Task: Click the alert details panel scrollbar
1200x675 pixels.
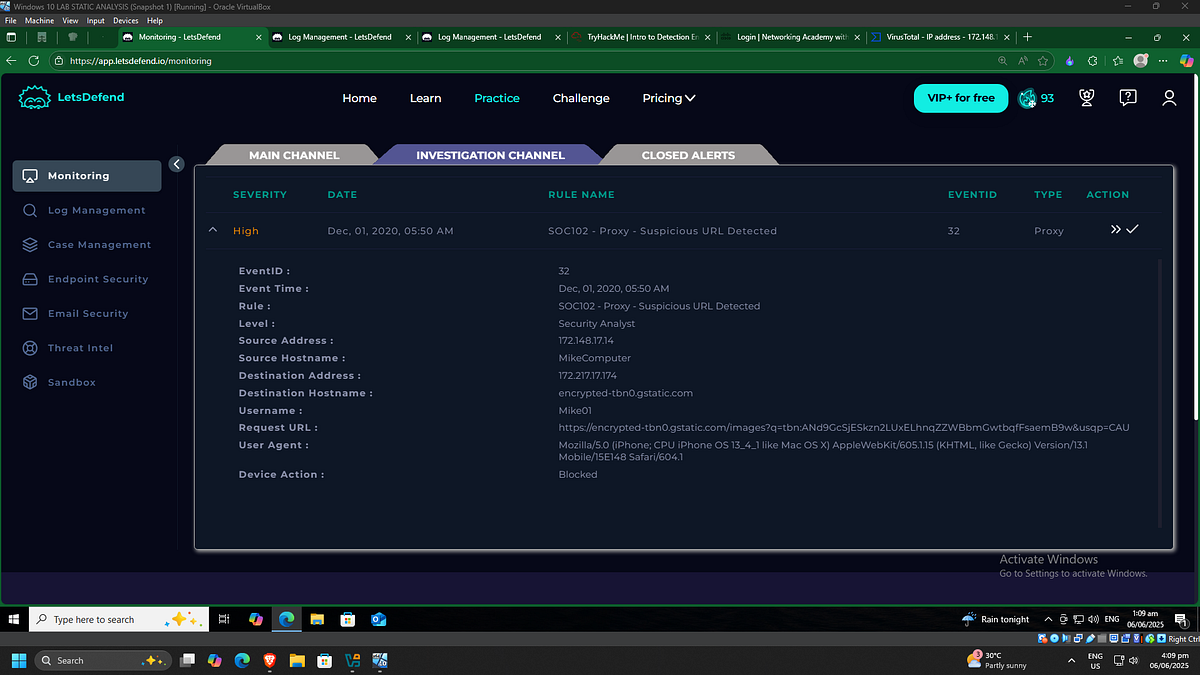Action: [x=1160, y=393]
